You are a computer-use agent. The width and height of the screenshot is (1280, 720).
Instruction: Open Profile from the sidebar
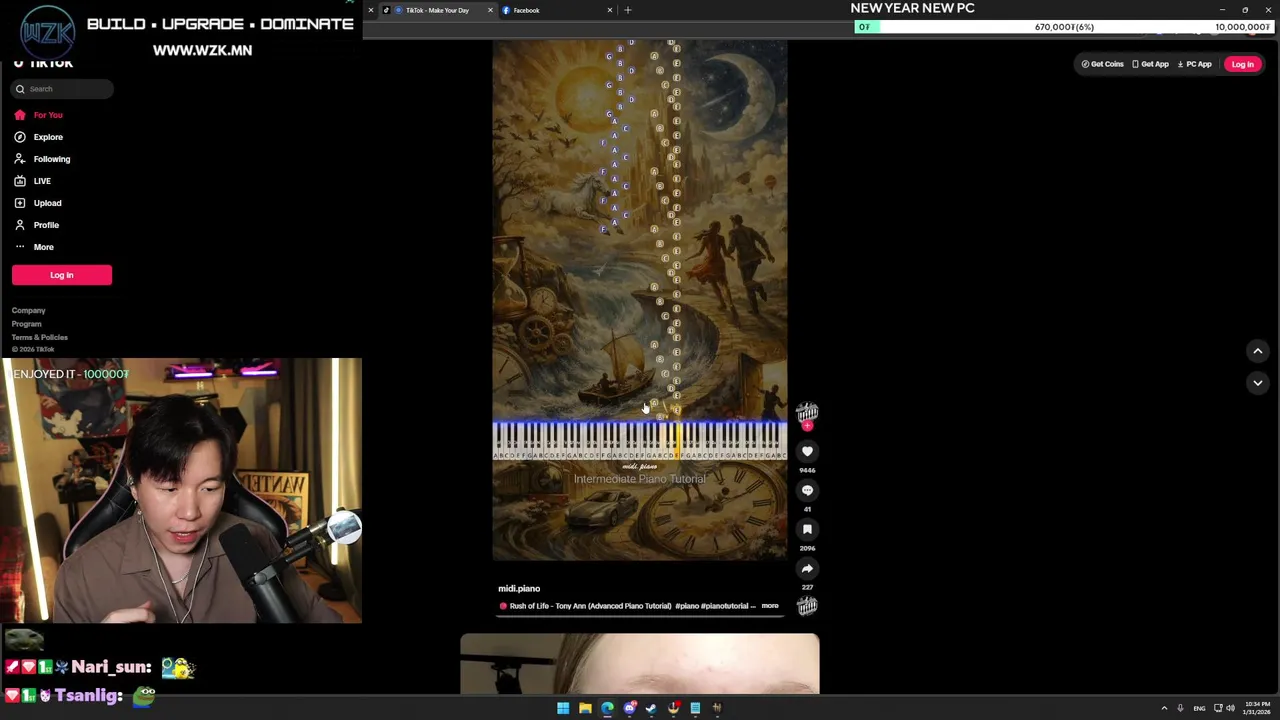[46, 225]
